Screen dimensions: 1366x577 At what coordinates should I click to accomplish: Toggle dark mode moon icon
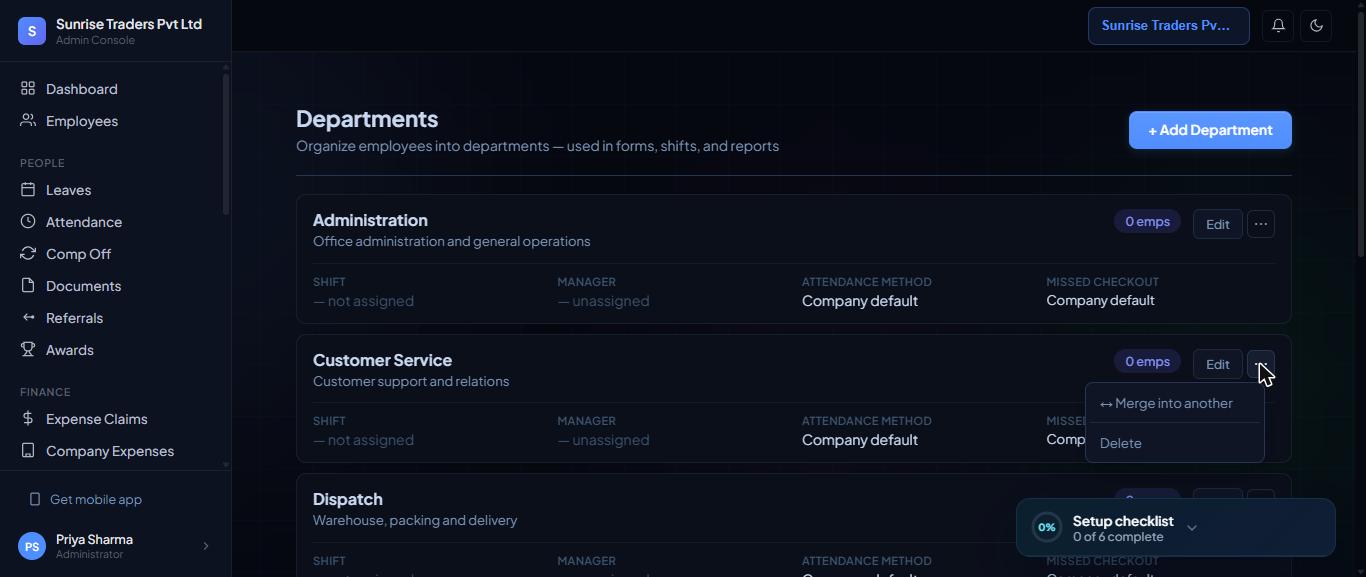click(x=1316, y=26)
